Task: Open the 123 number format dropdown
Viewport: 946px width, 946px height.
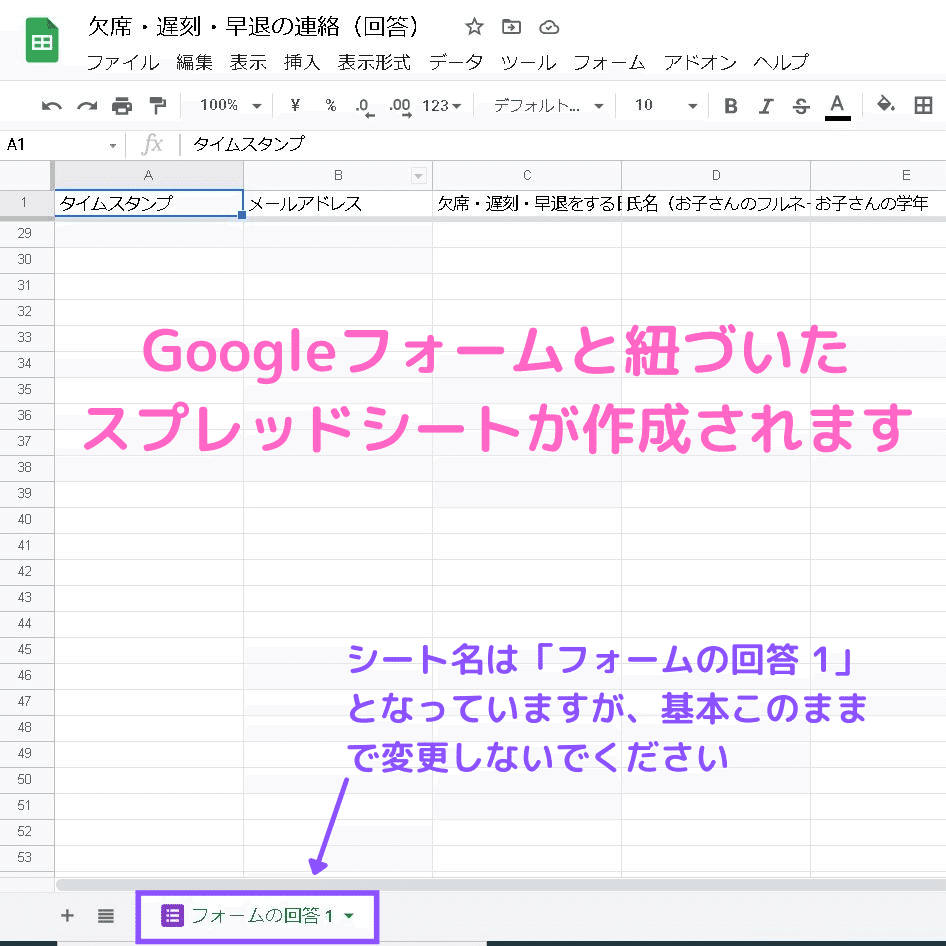Action: coord(441,106)
